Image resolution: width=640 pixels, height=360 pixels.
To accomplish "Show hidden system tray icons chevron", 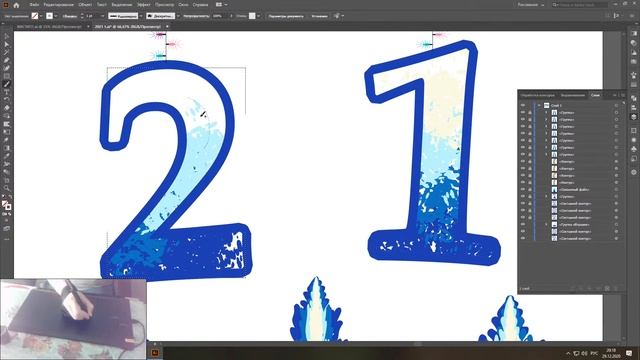I will pos(568,353).
